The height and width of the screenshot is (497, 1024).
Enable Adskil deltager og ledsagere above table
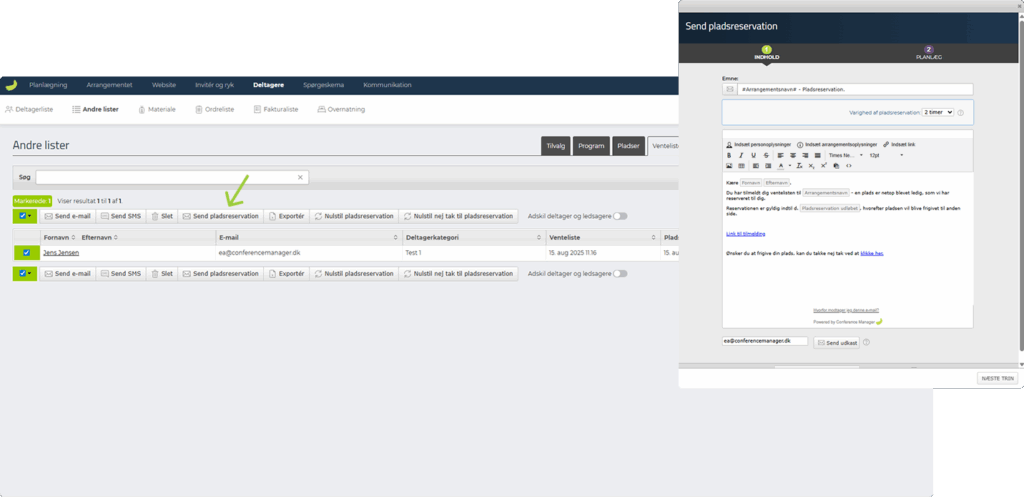(620, 216)
